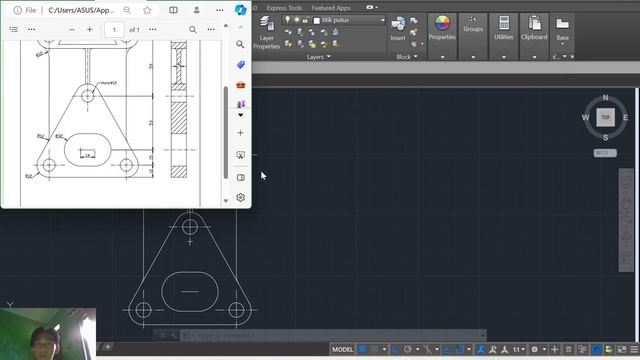This screenshot has width=640, height=360.
Task: Click the MODEL space button in status bar
Action: pos(342,349)
